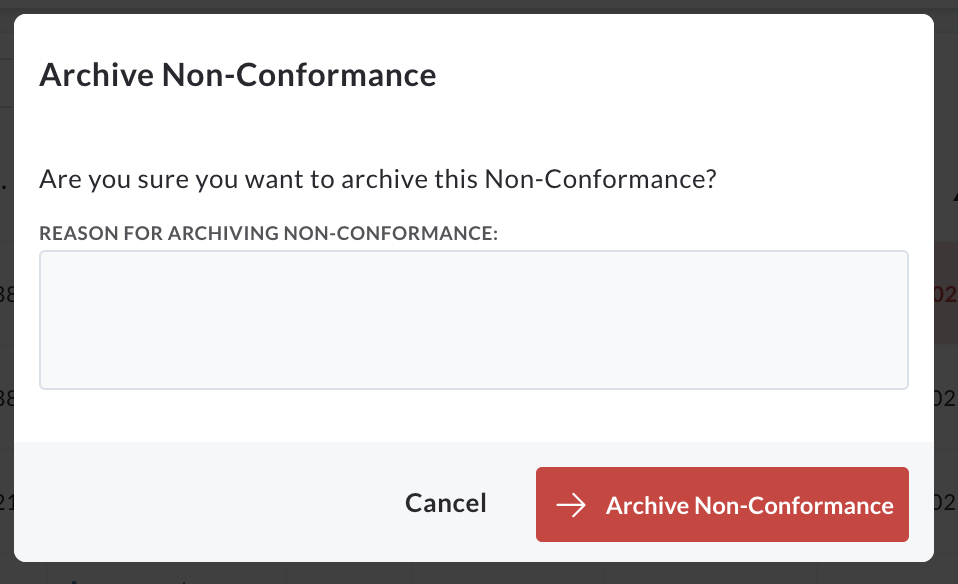Image resolution: width=958 pixels, height=584 pixels.
Task: Dismiss by clicking dimmed backdrop below dialog
Action: coord(479,574)
